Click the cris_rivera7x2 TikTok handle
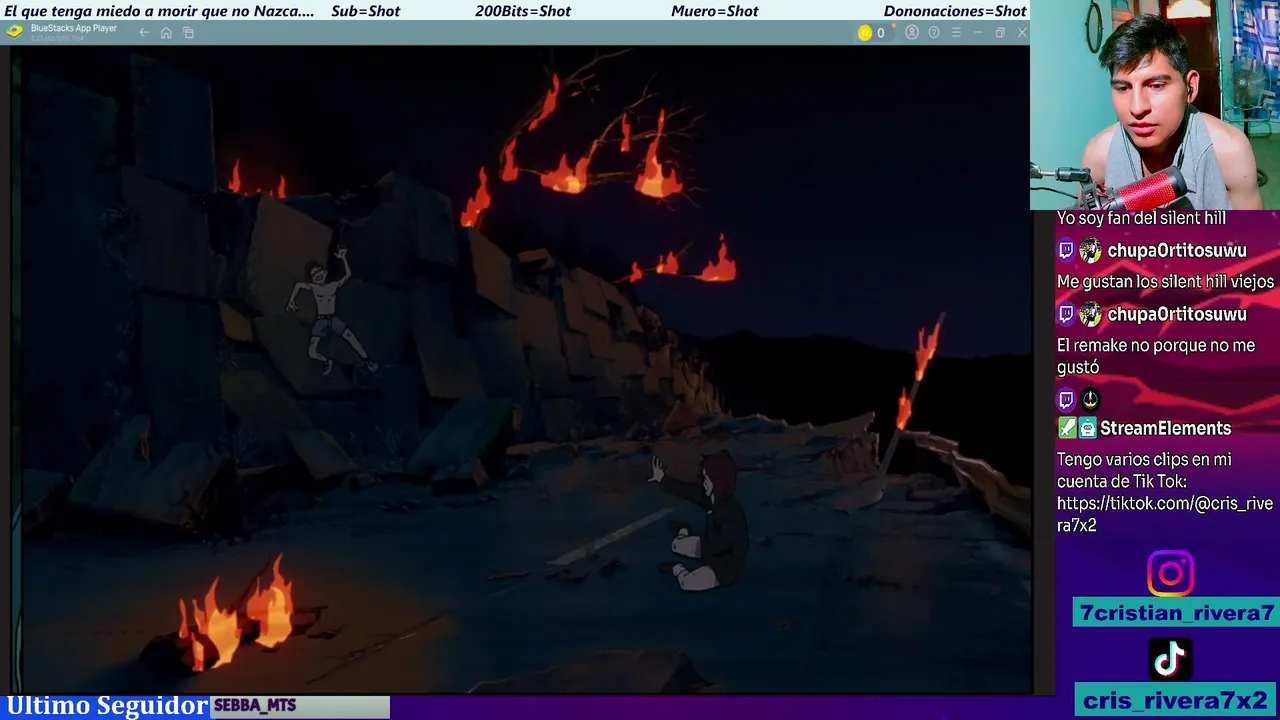The height and width of the screenshot is (720, 1280). tap(1175, 701)
